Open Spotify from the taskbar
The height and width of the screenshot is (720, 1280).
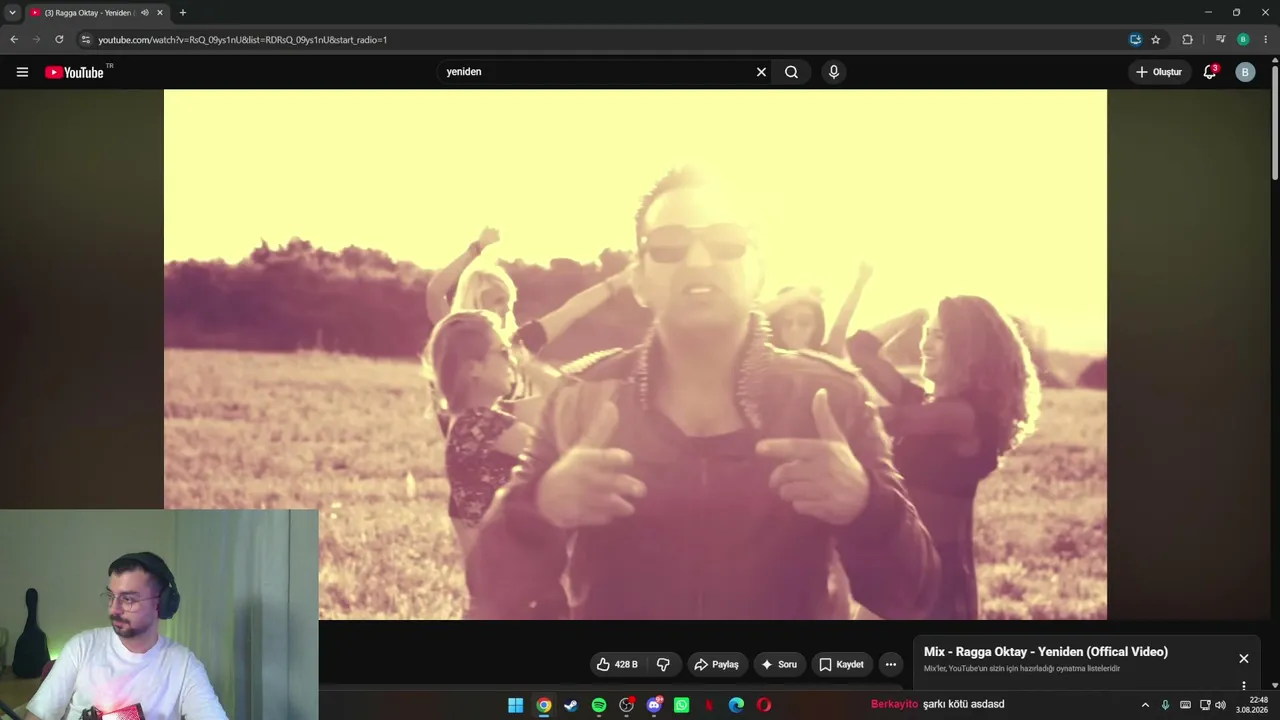pyautogui.click(x=599, y=705)
